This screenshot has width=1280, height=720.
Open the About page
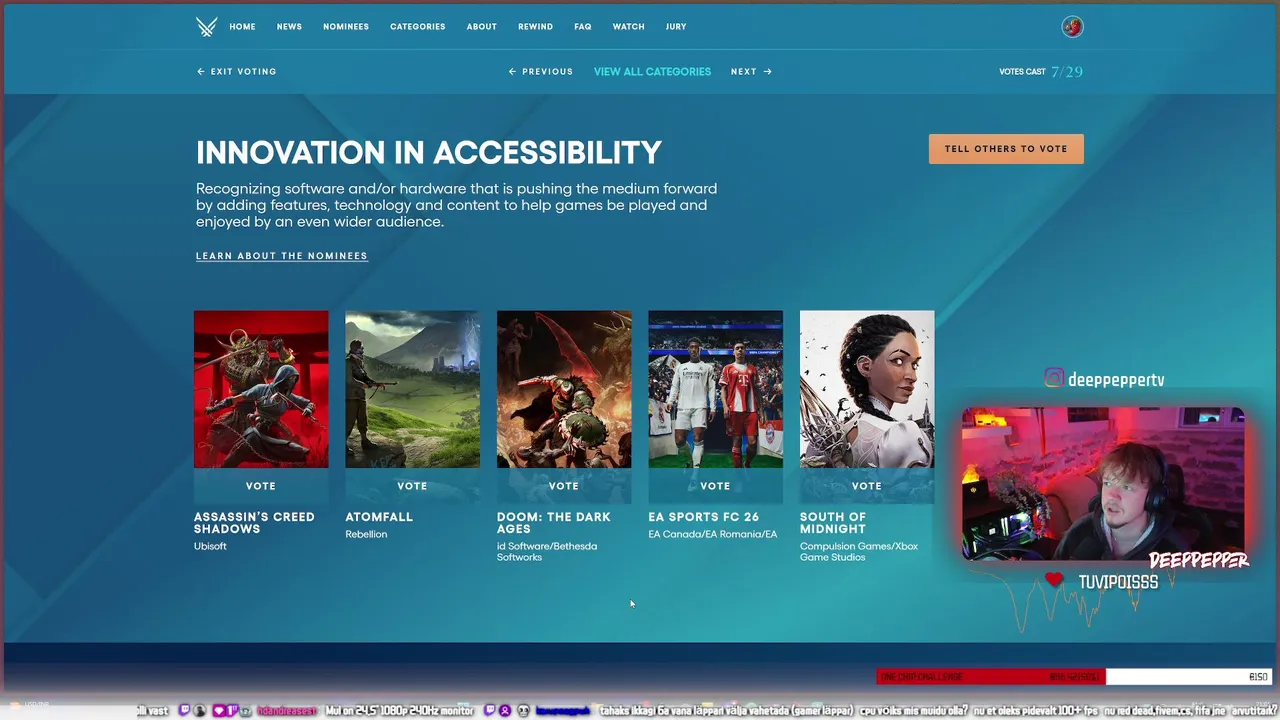coord(481,27)
